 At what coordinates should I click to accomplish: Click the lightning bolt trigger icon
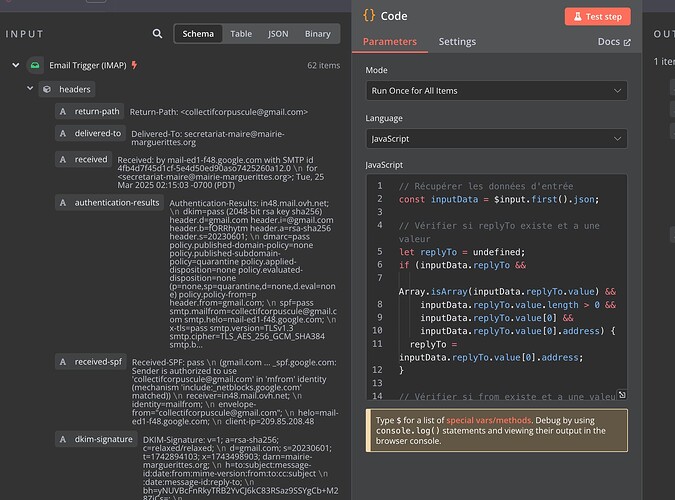pos(134,65)
